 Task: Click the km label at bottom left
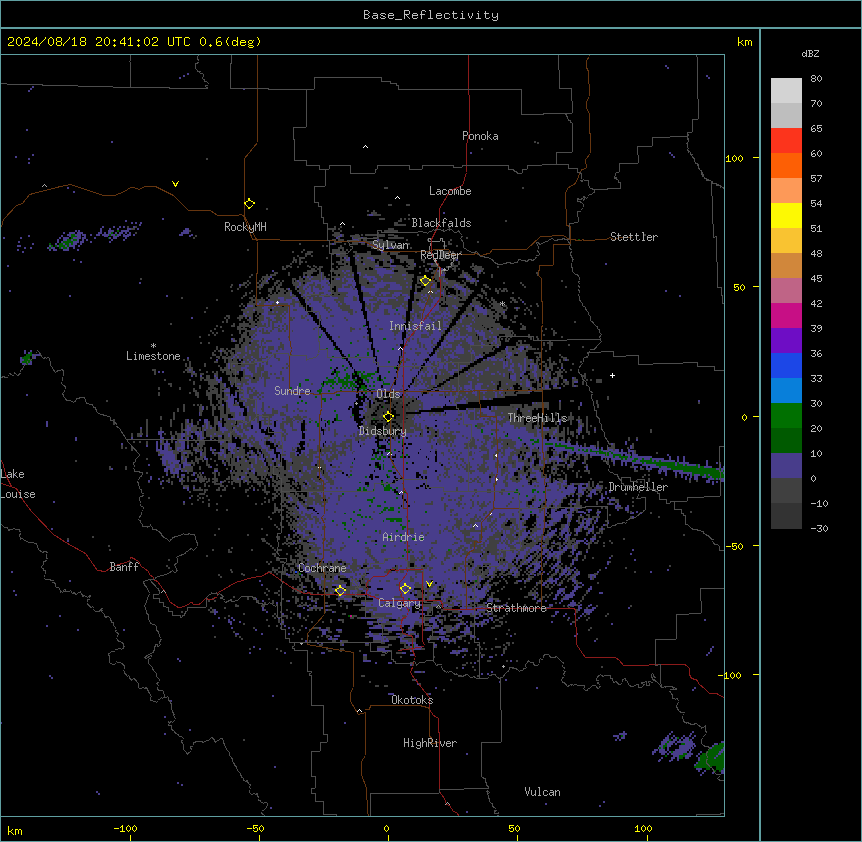click(14, 830)
